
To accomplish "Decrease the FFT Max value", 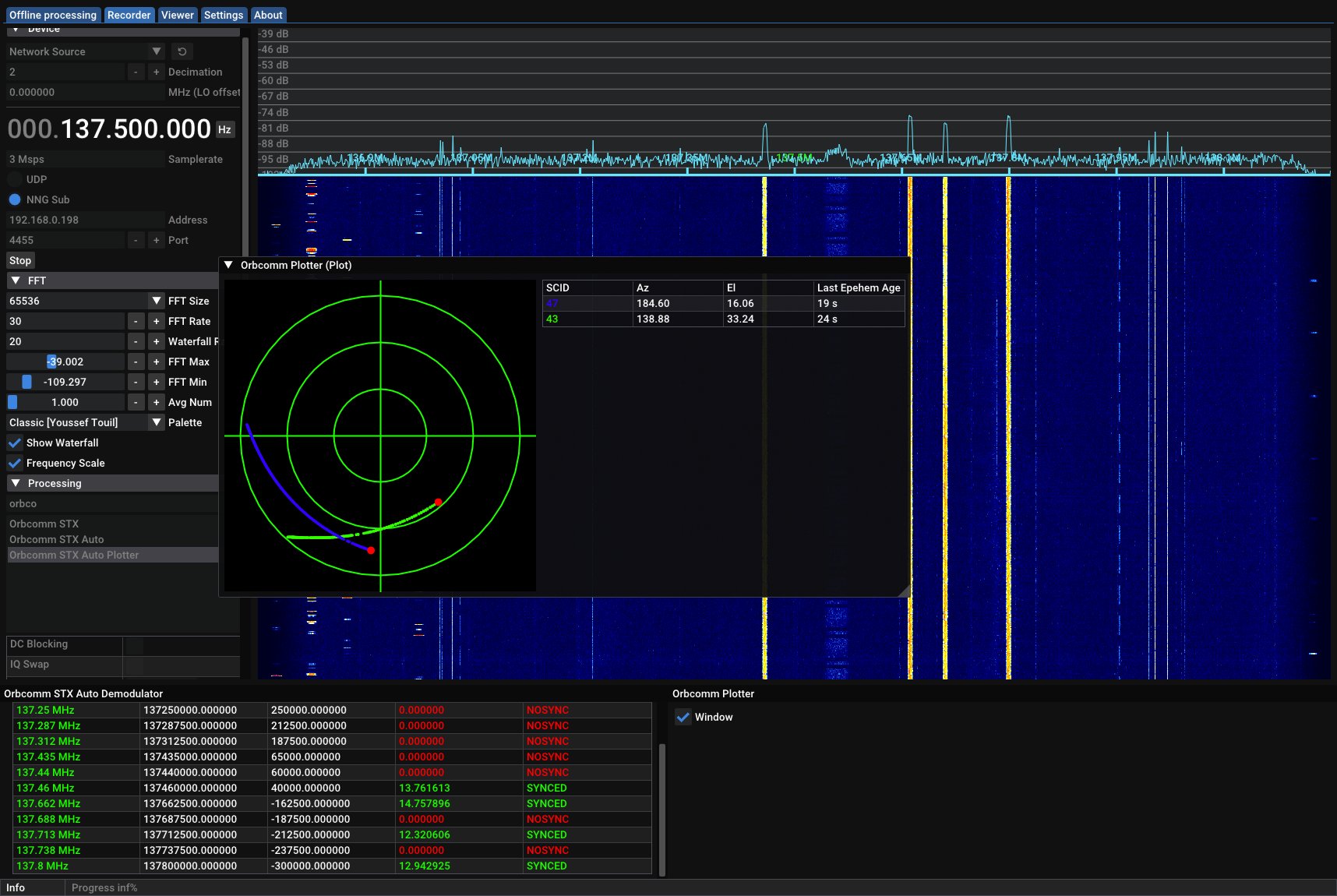I will [136, 362].
